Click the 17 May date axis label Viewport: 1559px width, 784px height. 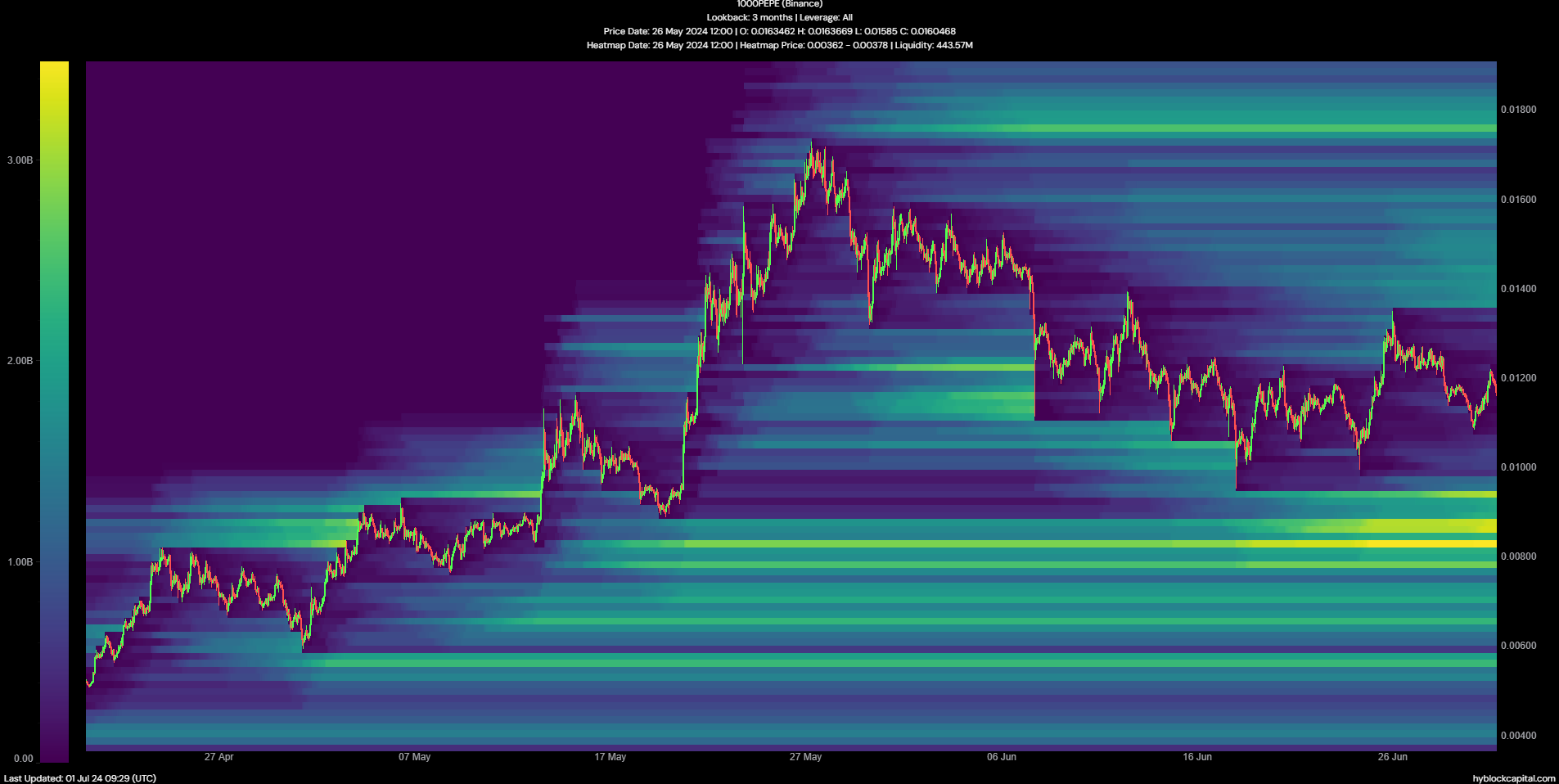(x=611, y=757)
